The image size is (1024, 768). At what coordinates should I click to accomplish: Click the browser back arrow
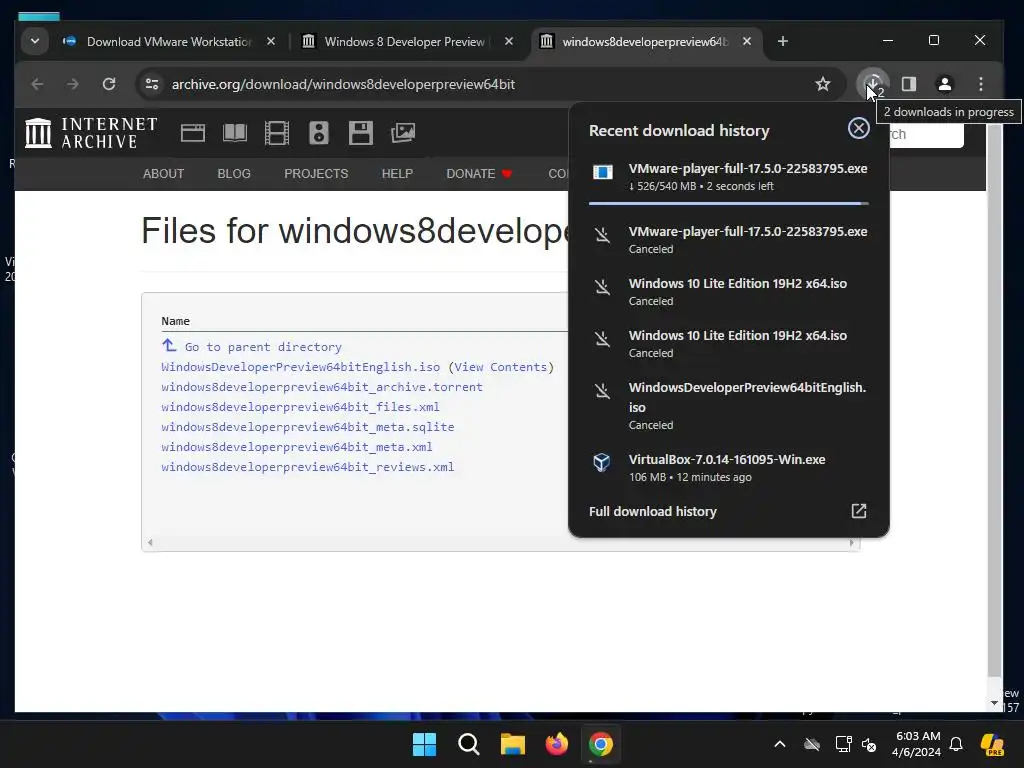point(37,84)
